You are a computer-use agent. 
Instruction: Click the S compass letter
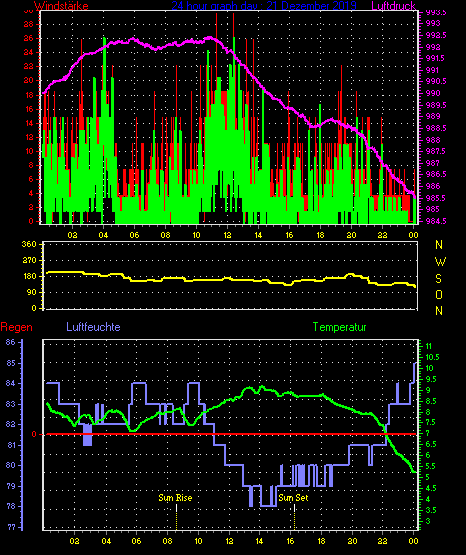[438, 279]
